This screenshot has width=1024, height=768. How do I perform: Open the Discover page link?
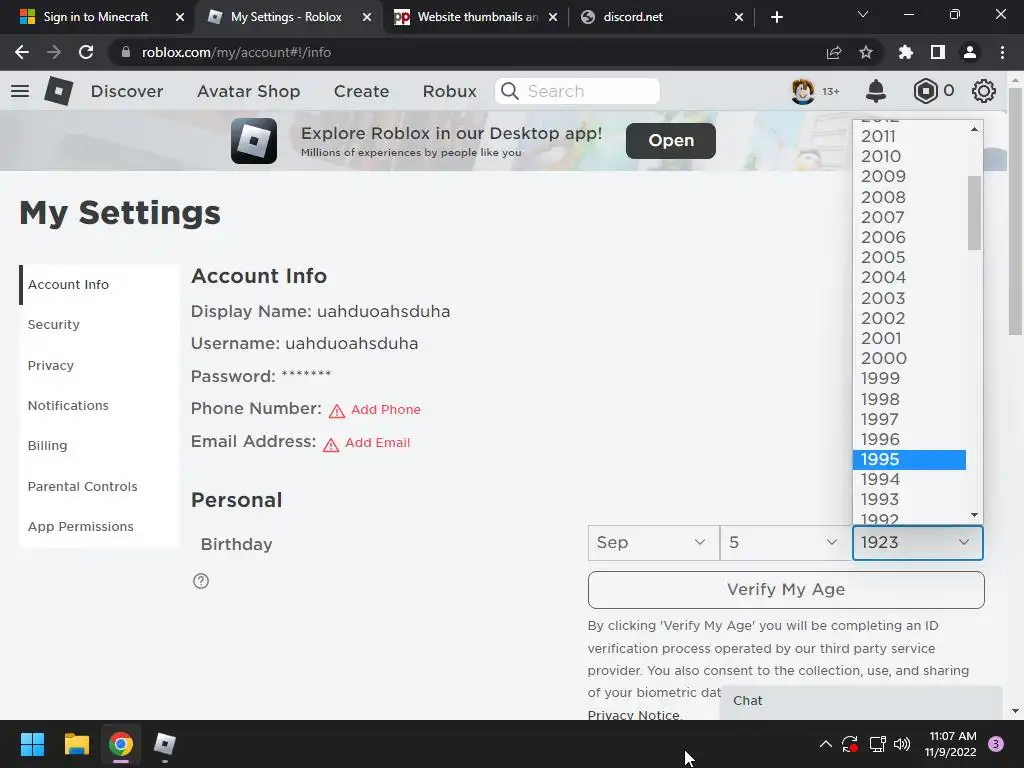127,91
